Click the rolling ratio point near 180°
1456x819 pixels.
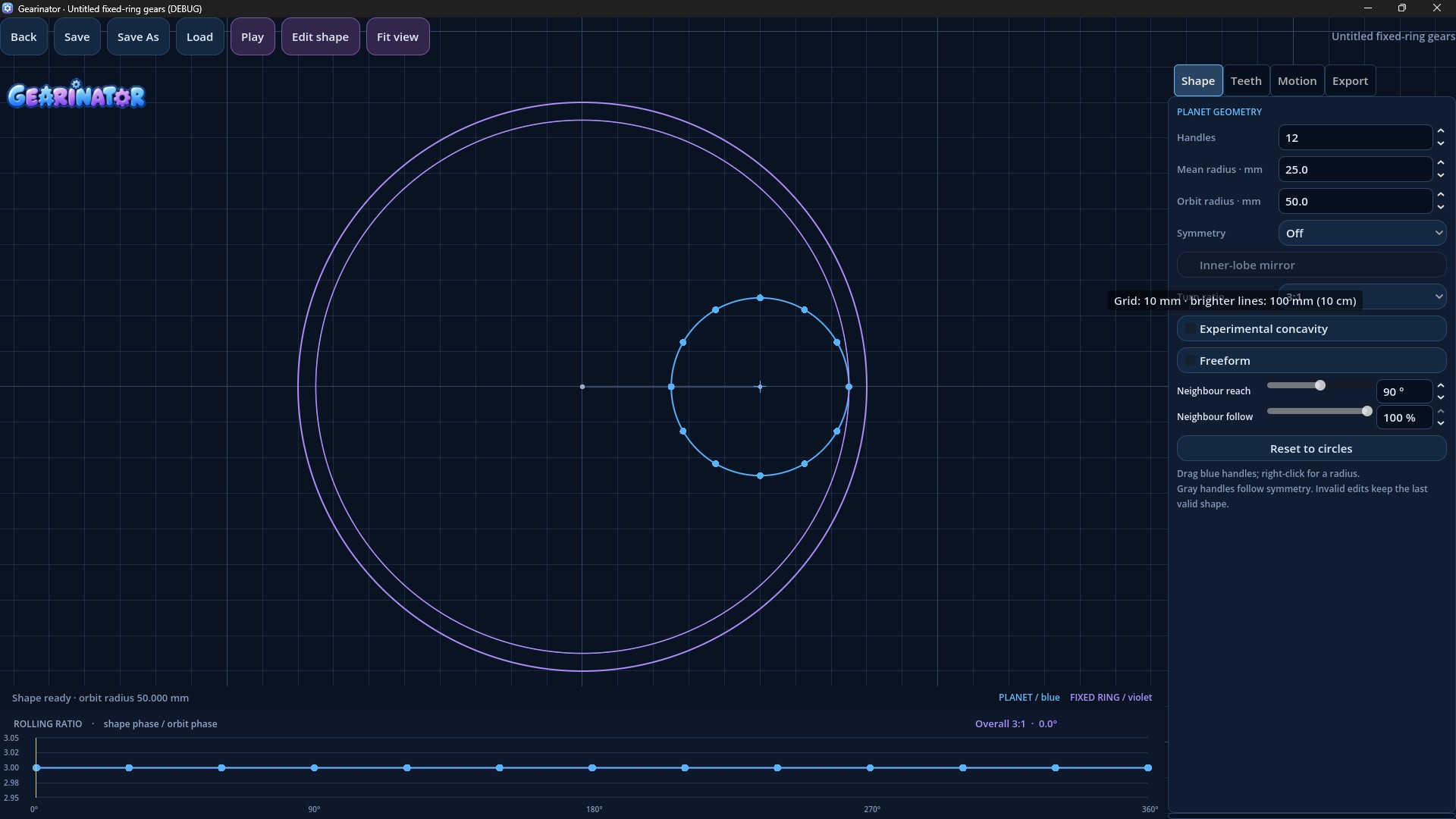point(592,768)
